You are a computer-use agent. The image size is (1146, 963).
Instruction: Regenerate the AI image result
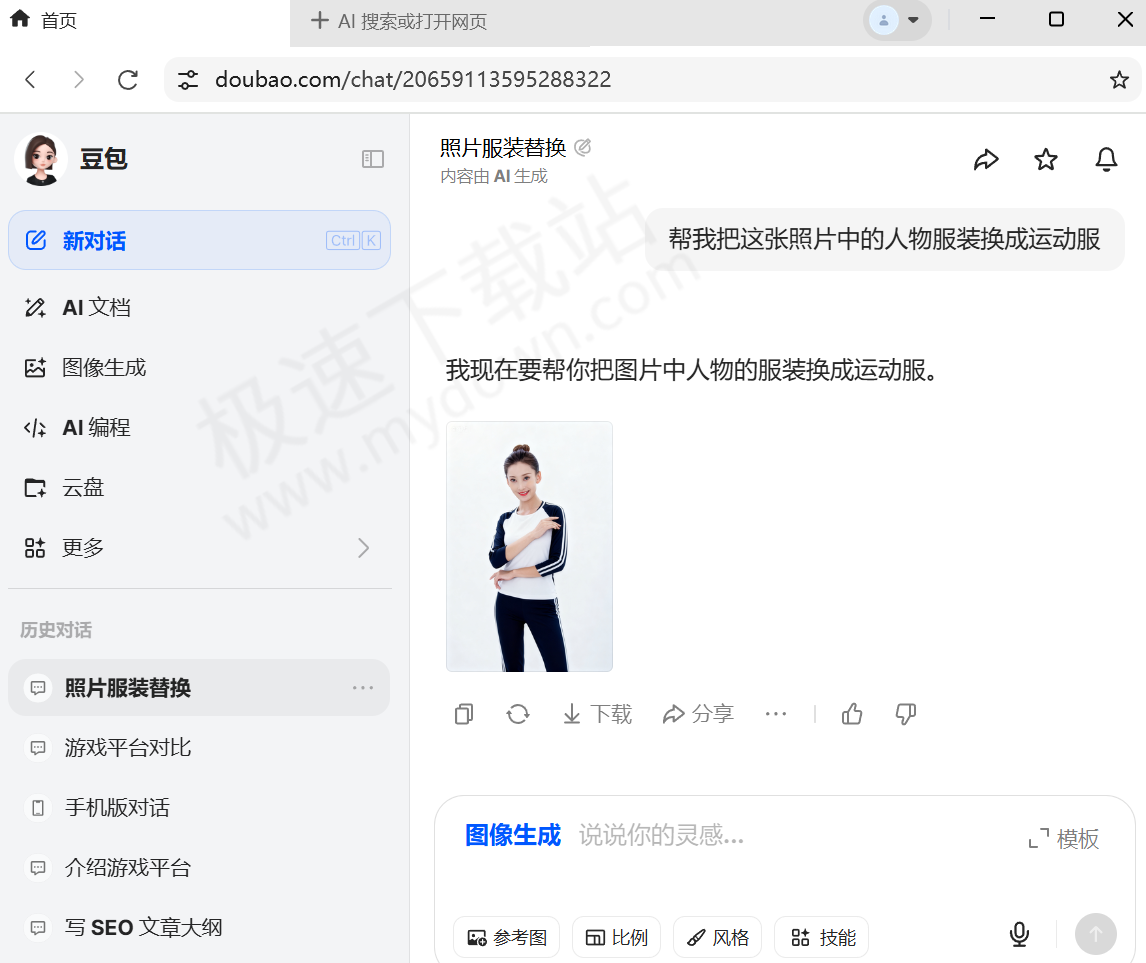pos(517,713)
